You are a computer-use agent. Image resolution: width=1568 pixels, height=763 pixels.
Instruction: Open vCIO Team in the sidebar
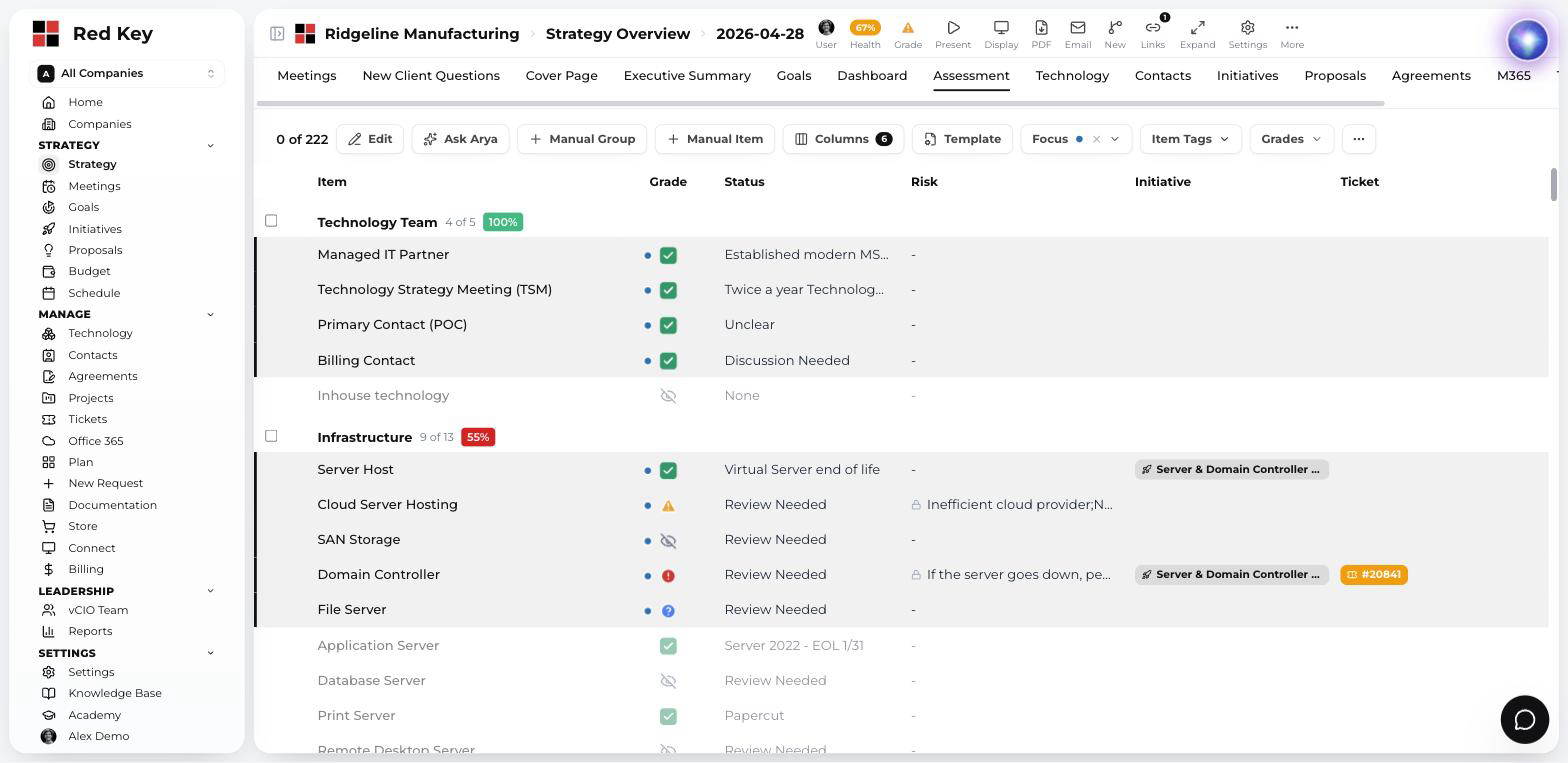(98, 610)
